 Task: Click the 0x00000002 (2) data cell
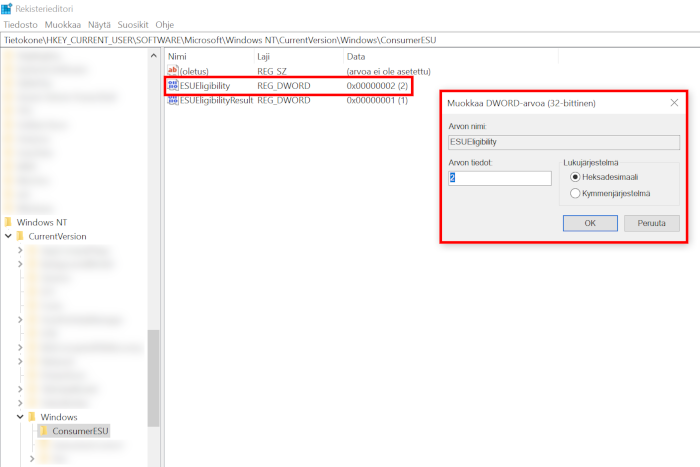tap(377, 86)
